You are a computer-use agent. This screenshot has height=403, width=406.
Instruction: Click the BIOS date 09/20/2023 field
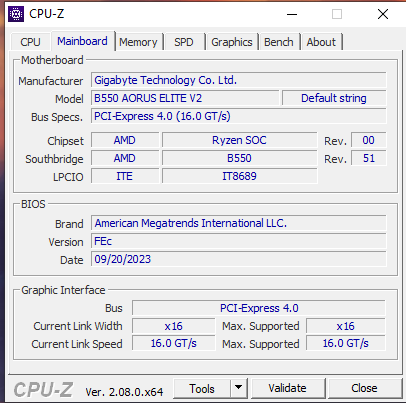click(x=239, y=259)
